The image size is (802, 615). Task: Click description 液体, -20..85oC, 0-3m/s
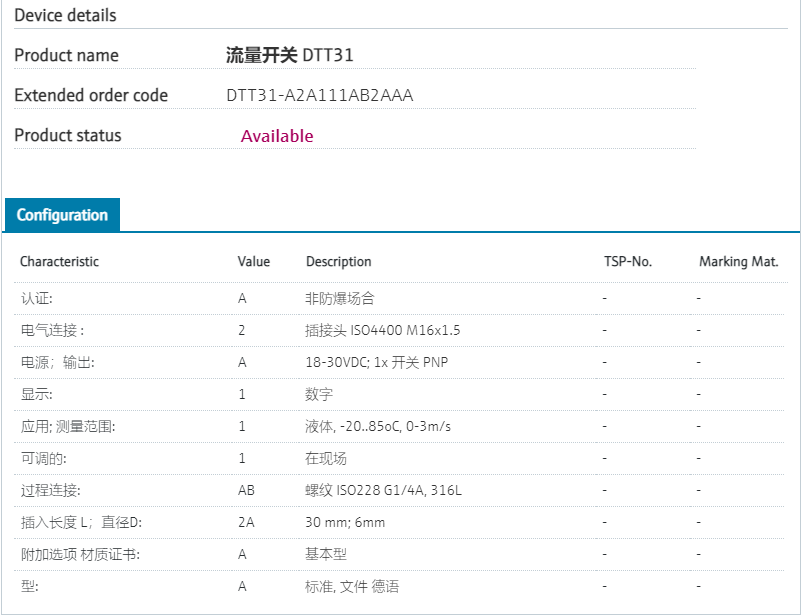378,426
